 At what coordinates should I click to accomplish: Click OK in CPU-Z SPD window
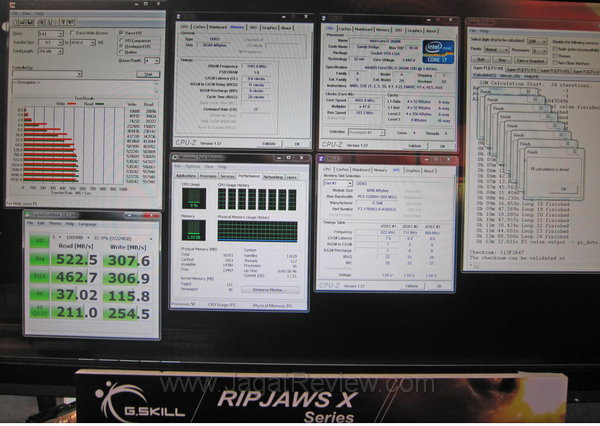(x=439, y=286)
